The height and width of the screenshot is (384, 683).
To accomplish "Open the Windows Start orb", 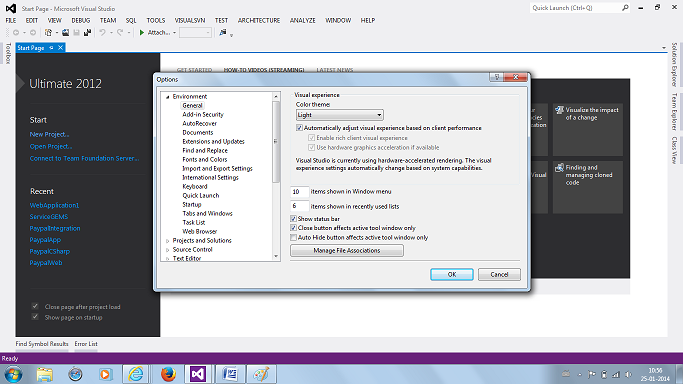I will tap(13, 374).
